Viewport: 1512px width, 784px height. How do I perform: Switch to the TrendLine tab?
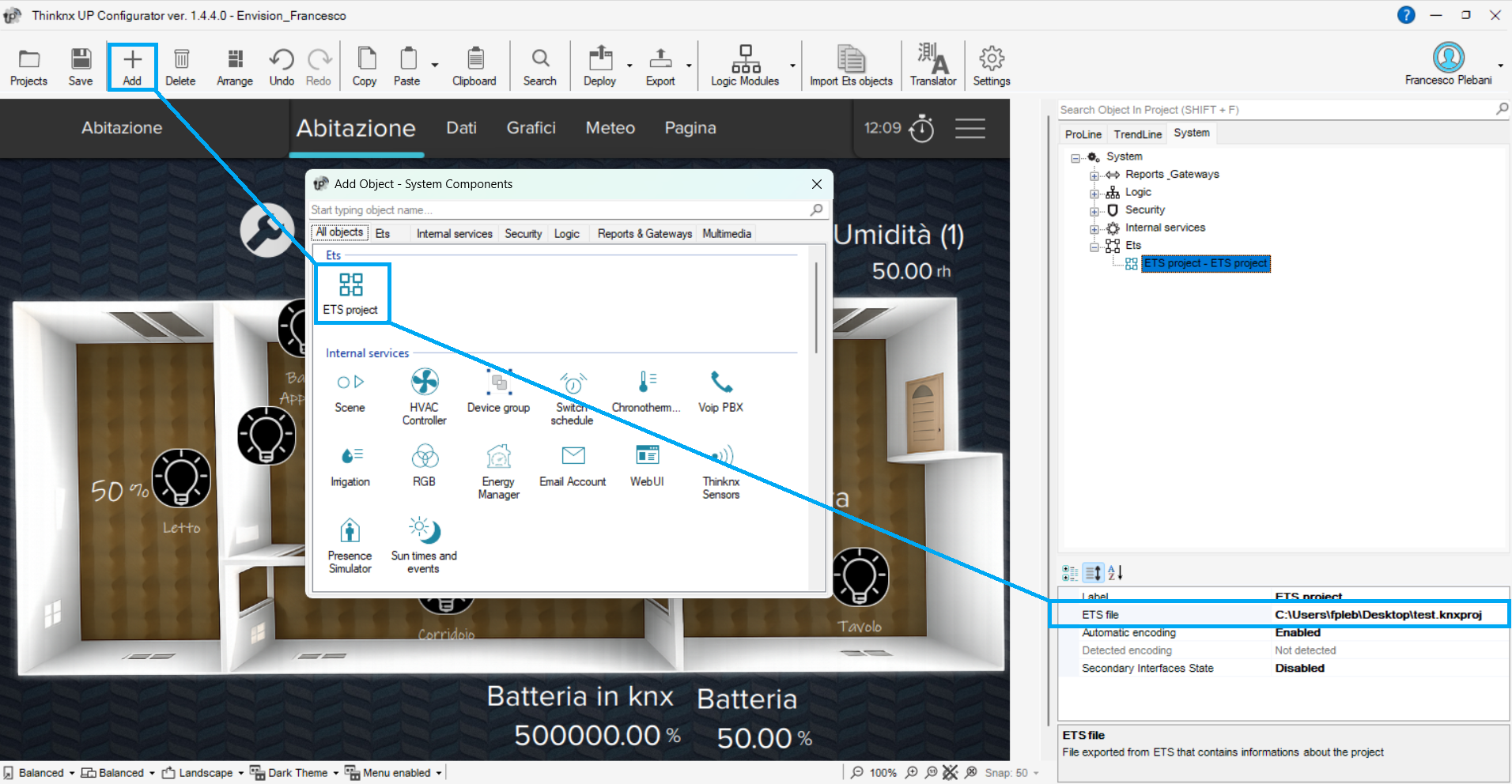[x=1137, y=134]
